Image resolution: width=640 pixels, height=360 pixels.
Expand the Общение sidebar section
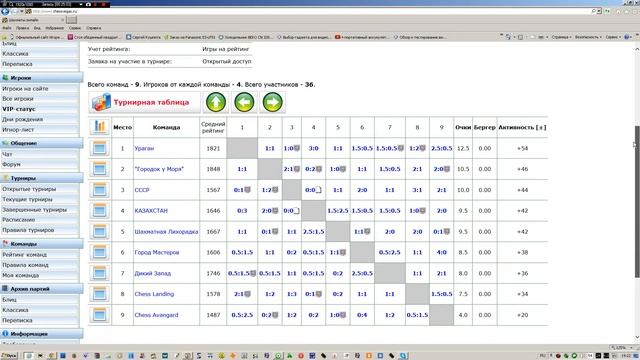41,143
